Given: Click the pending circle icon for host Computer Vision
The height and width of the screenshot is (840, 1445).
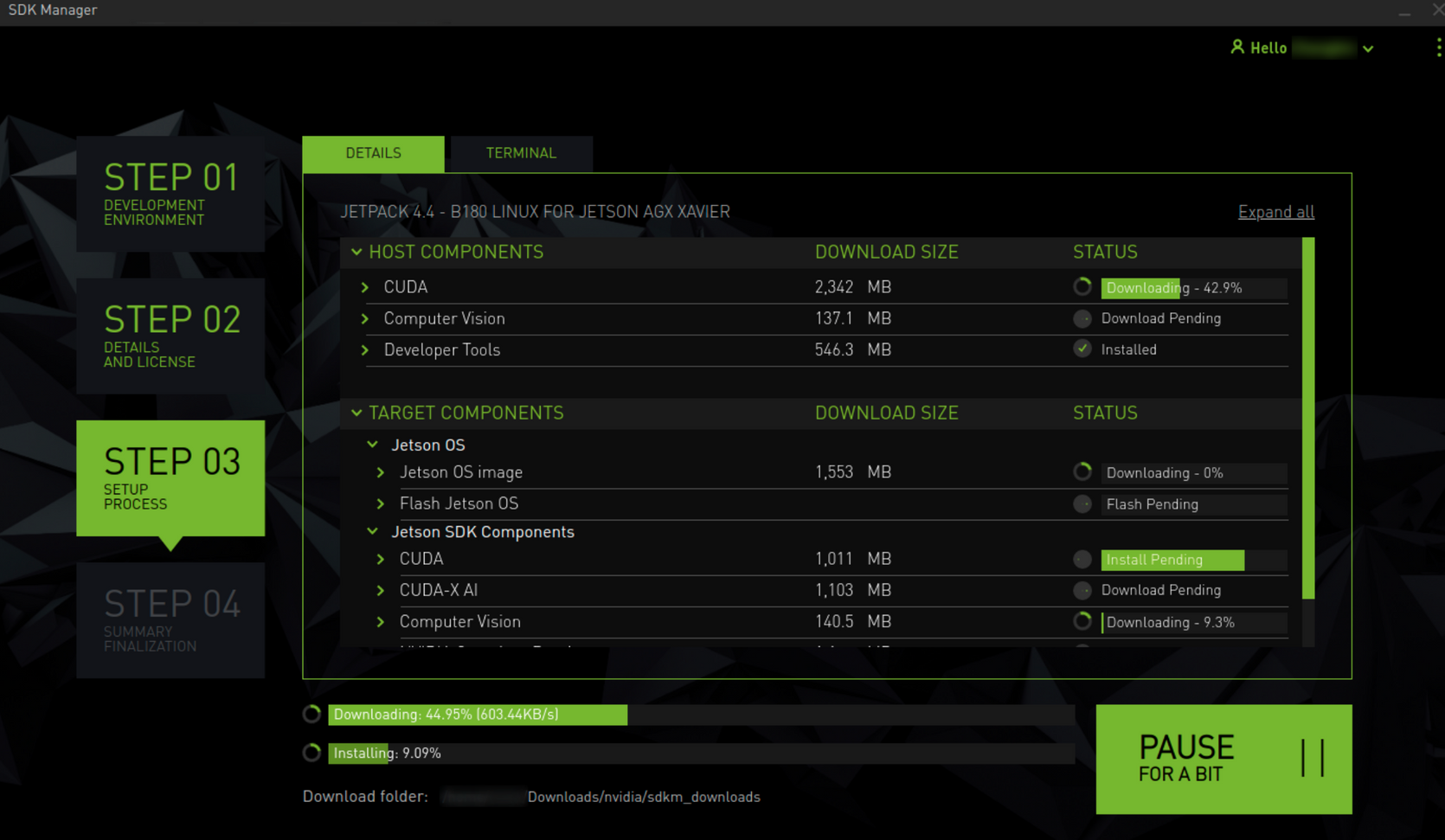Looking at the screenshot, I should pyautogui.click(x=1082, y=318).
